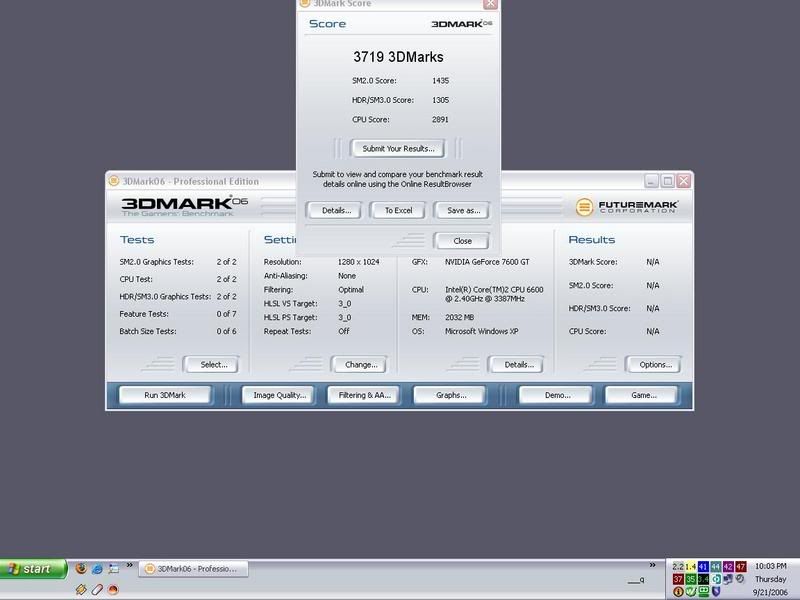The height and width of the screenshot is (600, 800).
Task: Click Select under the Tests section
Action: pyautogui.click(x=212, y=364)
